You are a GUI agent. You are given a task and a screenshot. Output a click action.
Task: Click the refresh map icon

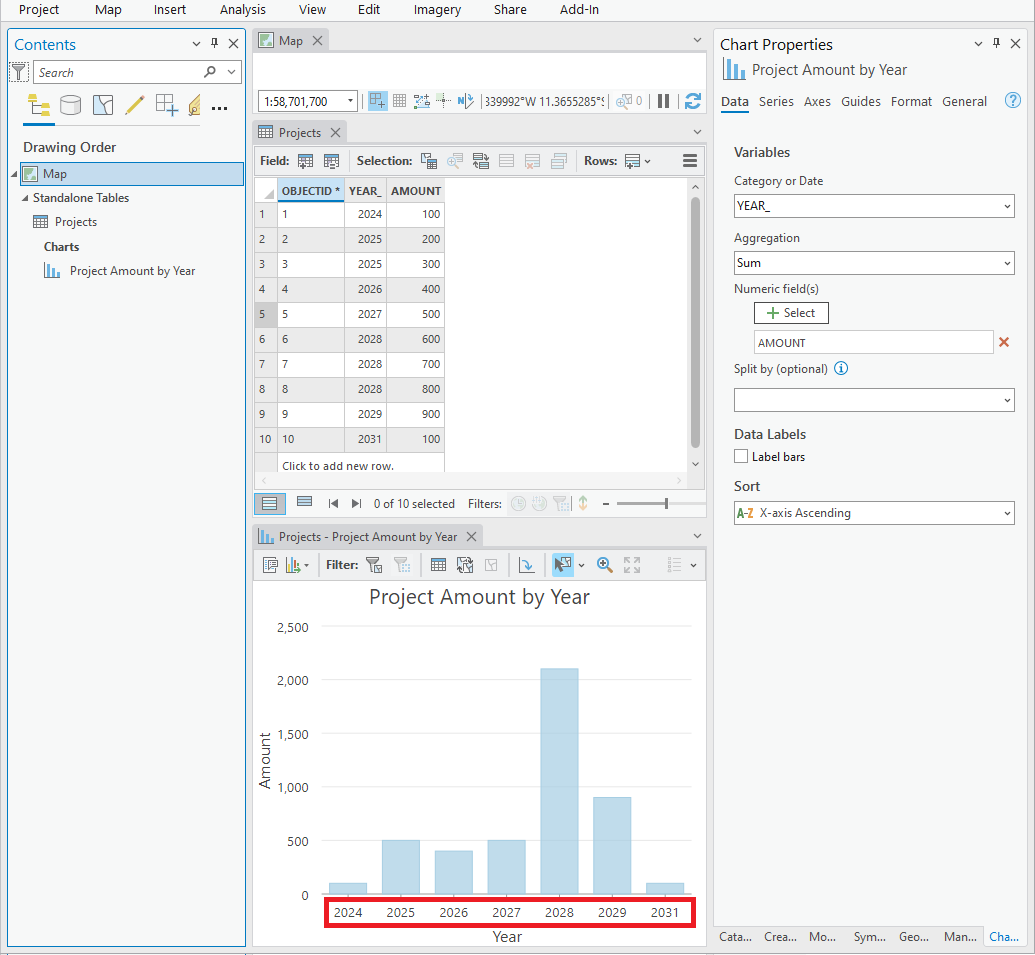692,101
